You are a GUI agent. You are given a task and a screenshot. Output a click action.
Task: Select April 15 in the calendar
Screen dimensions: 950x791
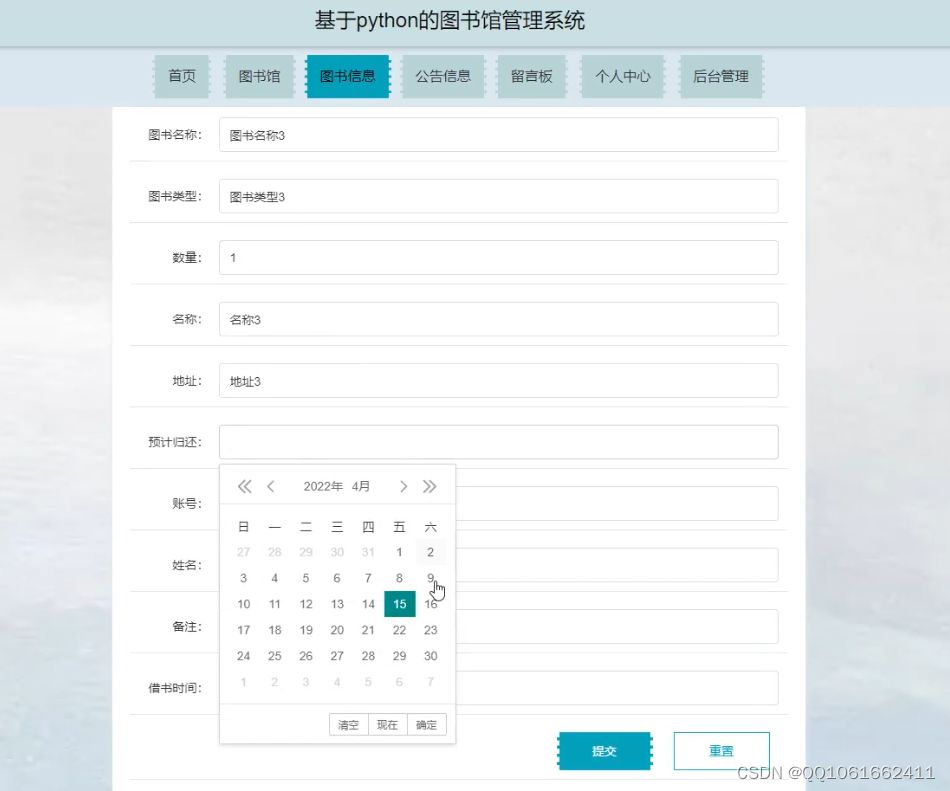point(399,604)
